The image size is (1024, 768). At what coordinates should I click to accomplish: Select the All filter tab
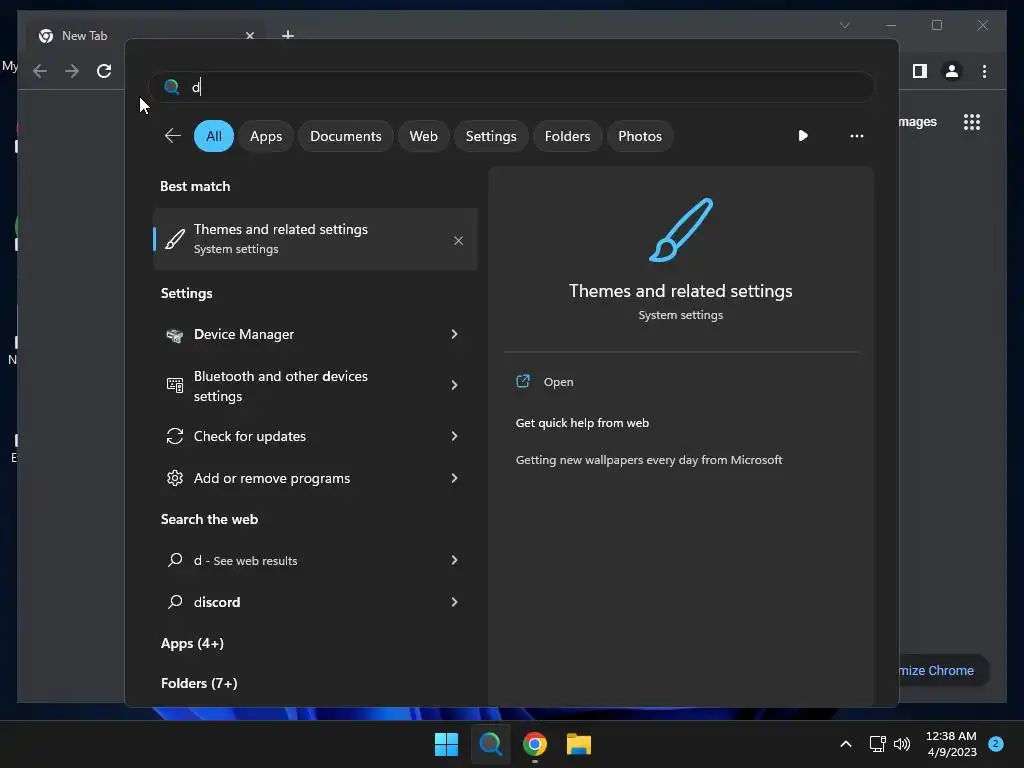click(x=214, y=136)
